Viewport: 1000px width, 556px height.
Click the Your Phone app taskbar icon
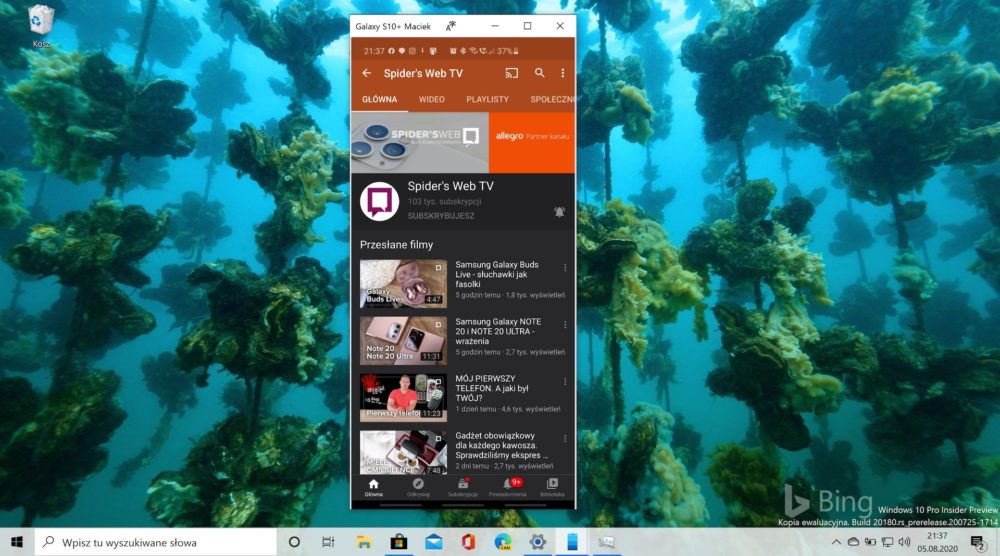pos(572,542)
